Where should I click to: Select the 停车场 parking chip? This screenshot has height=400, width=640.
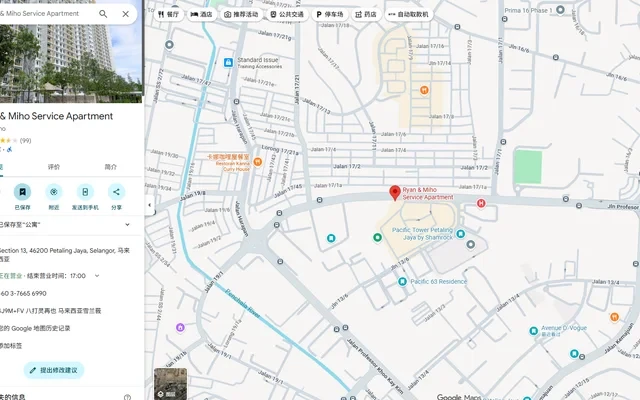(330, 14)
